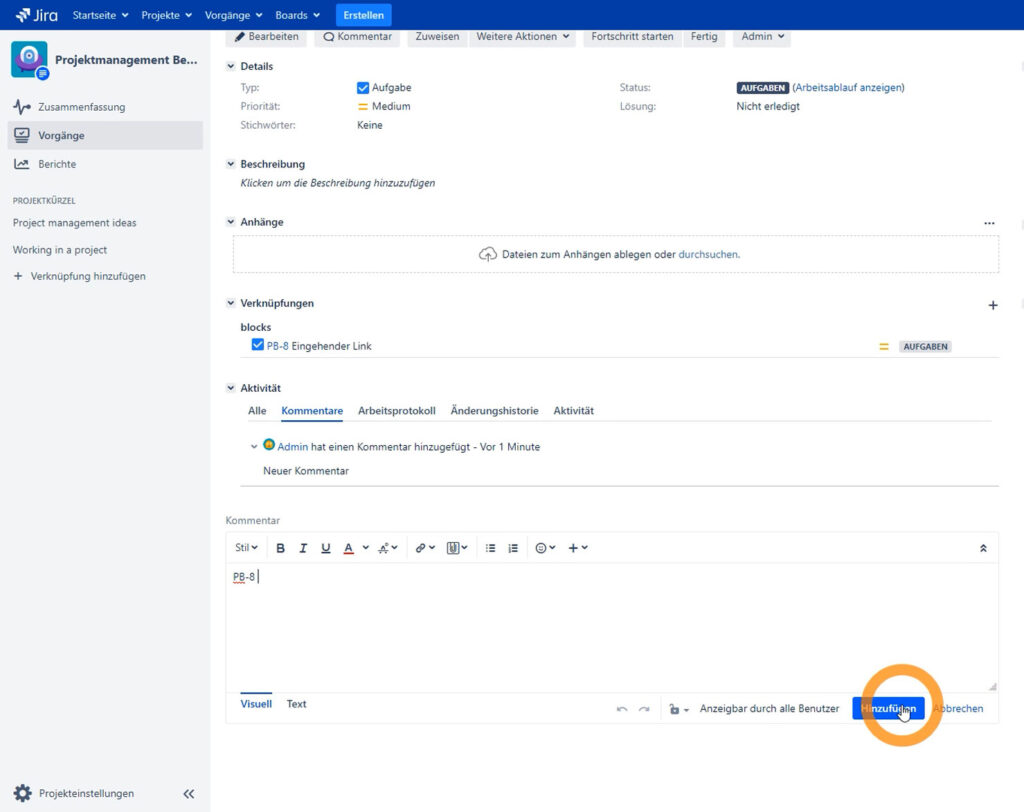Uncheck the PB-8 linked issue checkbox
This screenshot has height=812, width=1024.
[258, 346]
